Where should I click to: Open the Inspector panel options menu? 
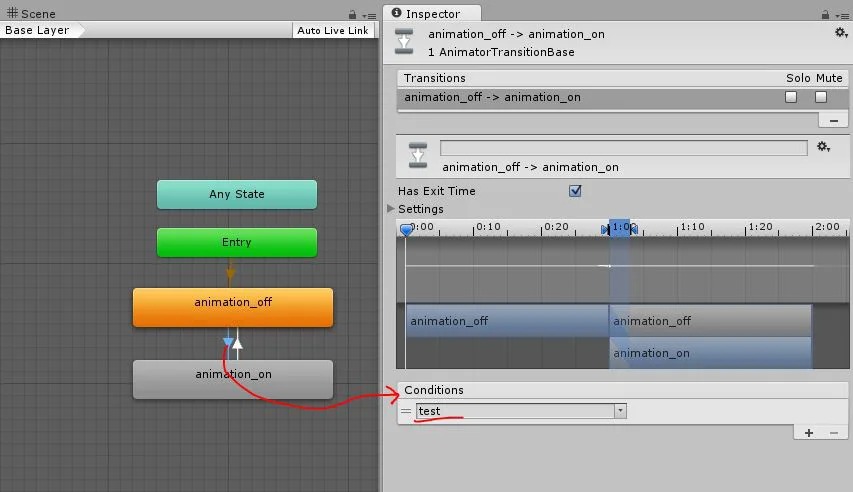841,14
